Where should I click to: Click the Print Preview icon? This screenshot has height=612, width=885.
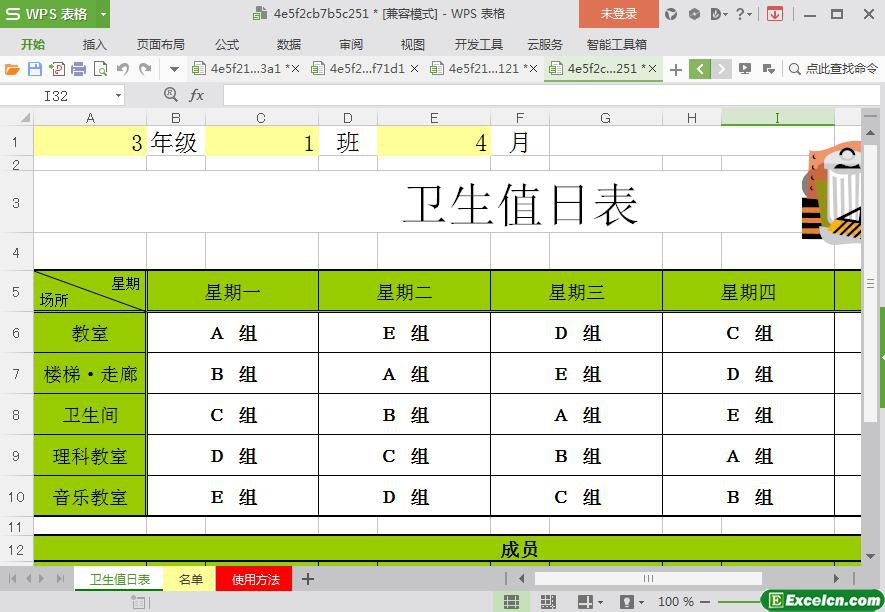coord(100,69)
